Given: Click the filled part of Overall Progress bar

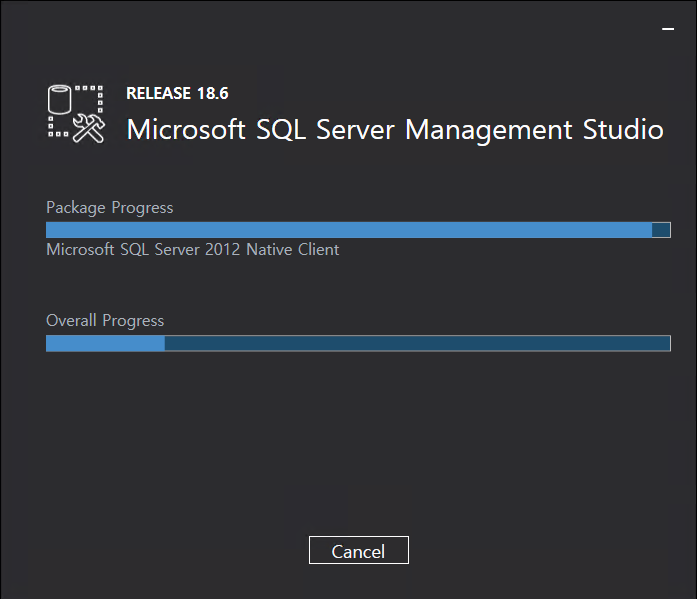Looking at the screenshot, I should (x=105, y=343).
